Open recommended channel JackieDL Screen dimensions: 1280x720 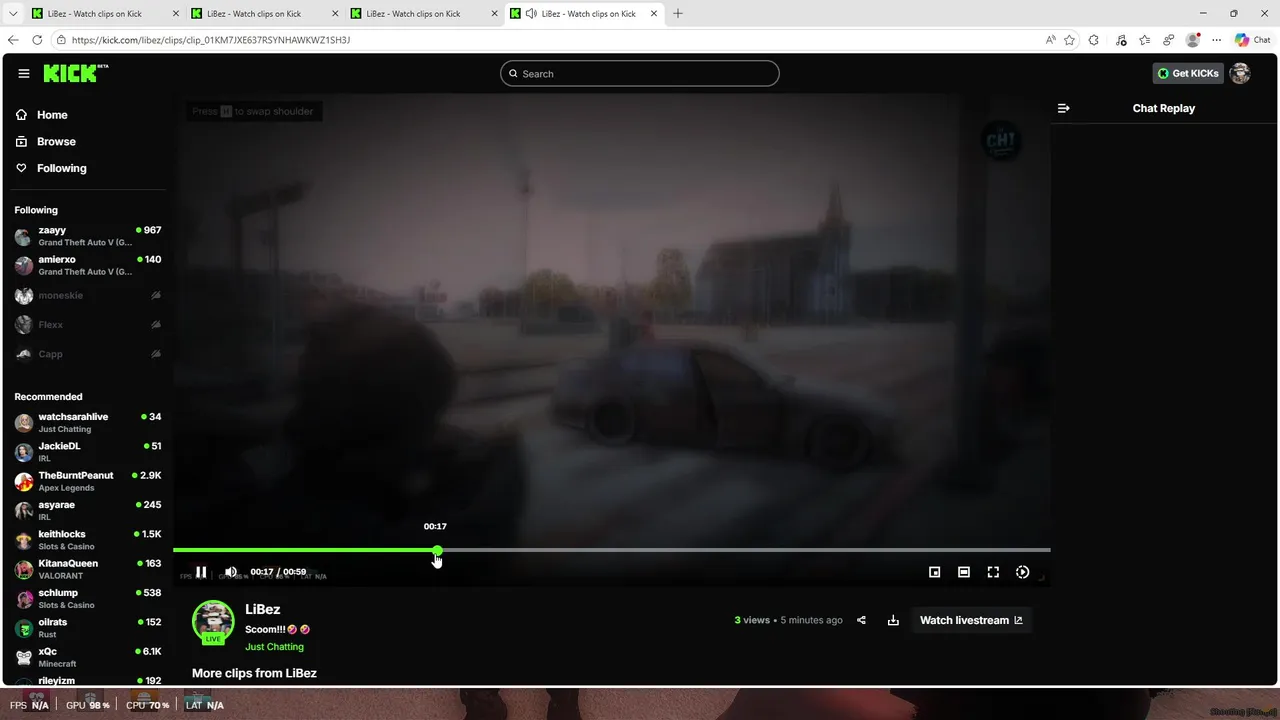tap(88, 452)
